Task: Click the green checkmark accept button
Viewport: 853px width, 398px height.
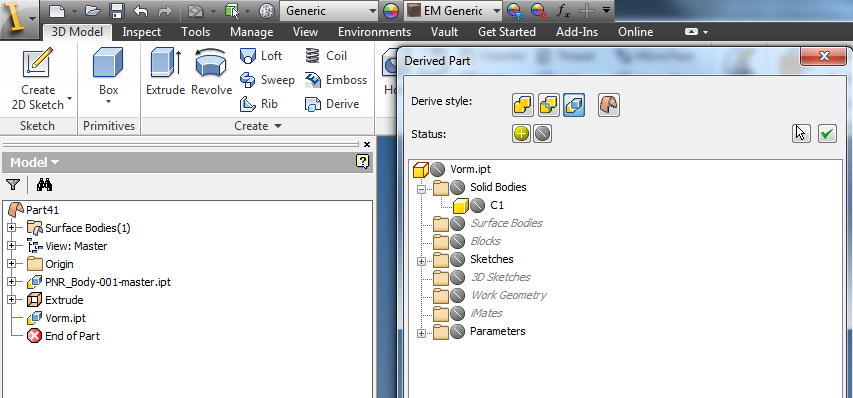Action: [x=827, y=134]
